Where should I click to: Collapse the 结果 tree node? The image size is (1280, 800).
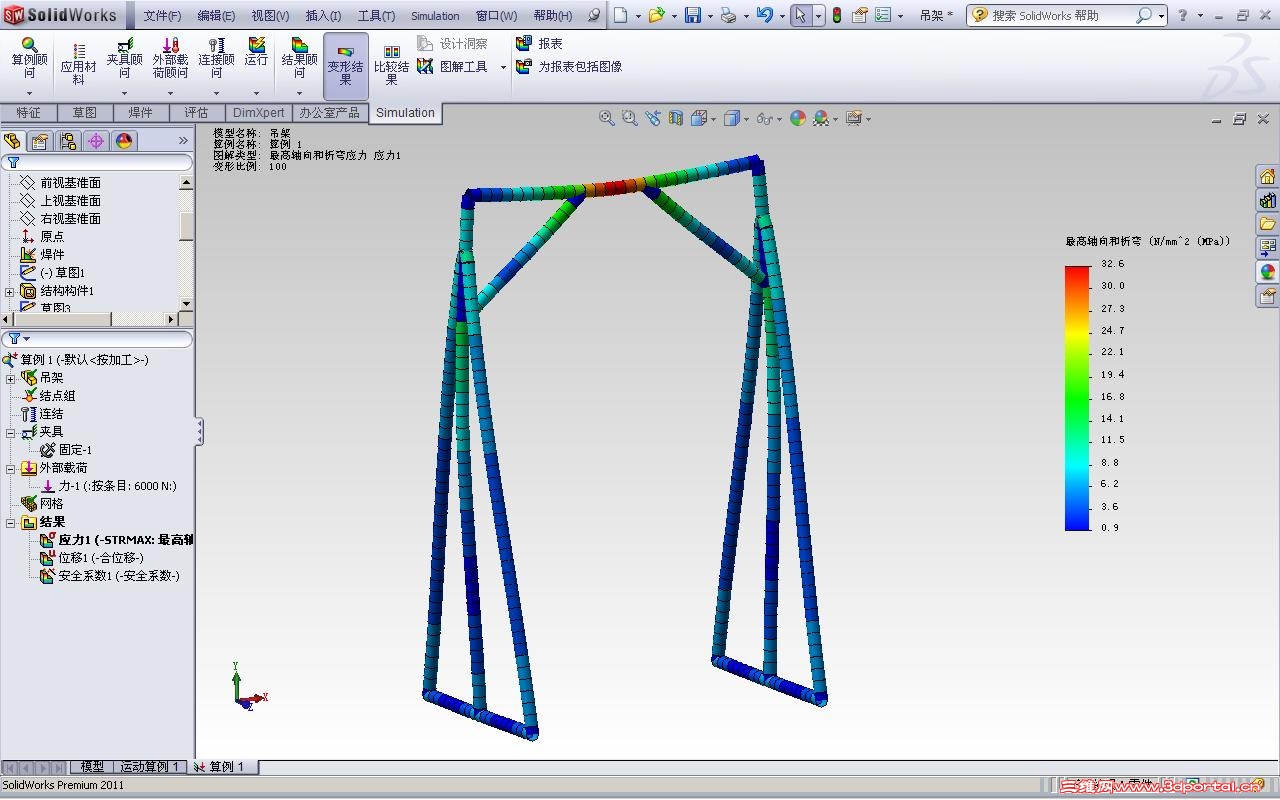pos(10,522)
